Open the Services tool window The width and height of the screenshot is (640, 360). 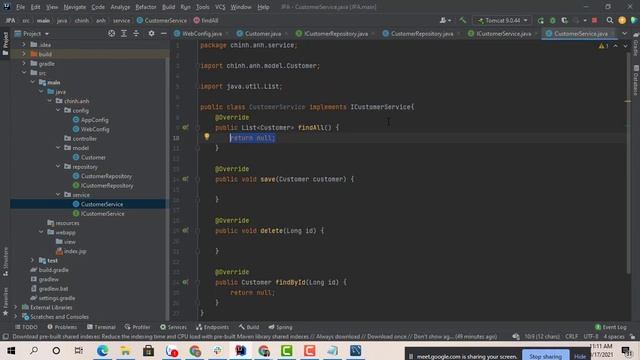pyautogui.click(x=173, y=327)
